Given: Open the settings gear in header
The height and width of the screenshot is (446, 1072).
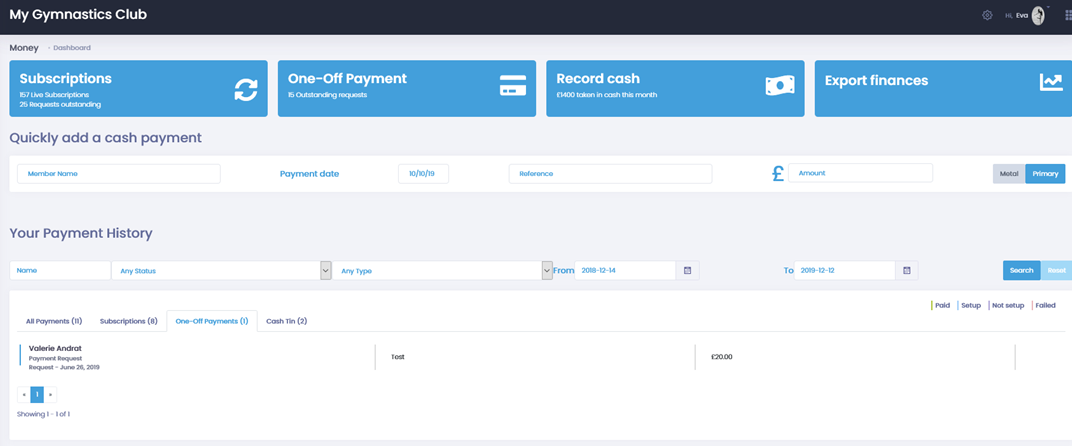Looking at the screenshot, I should pos(987,16).
